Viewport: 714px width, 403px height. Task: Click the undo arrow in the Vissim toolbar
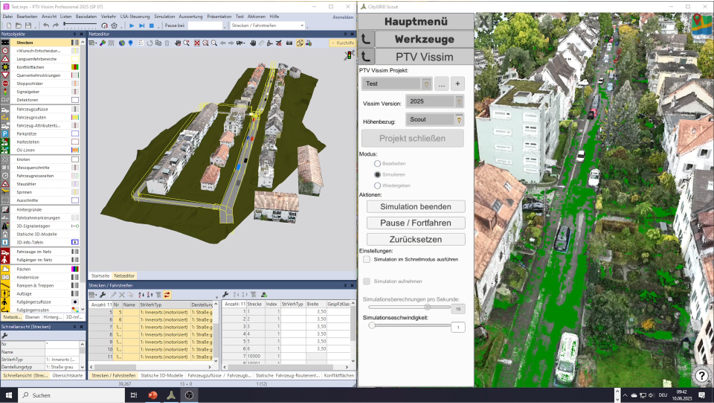tap(46, 26)
